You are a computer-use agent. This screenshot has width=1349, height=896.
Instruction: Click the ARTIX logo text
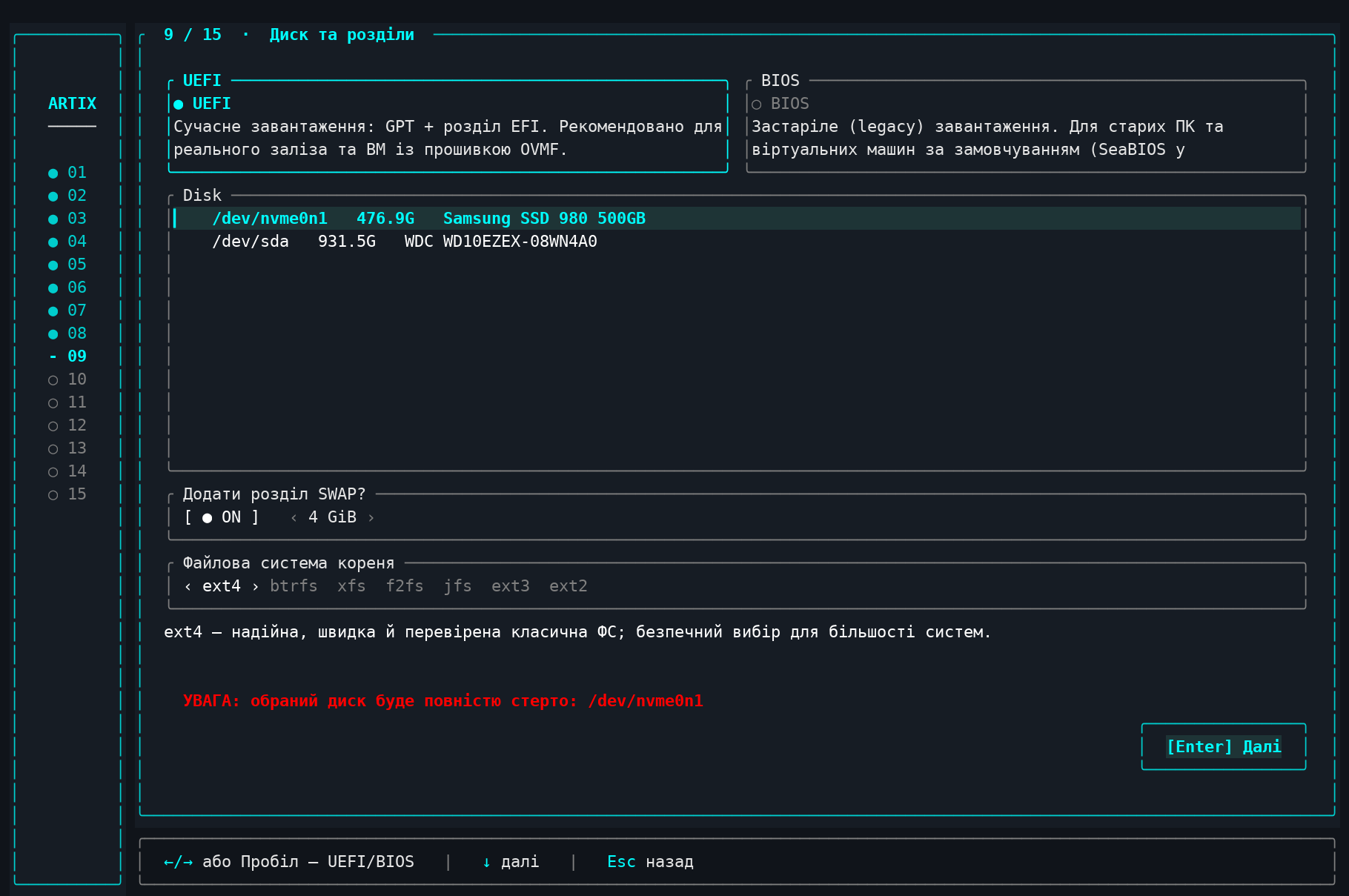click(72, 104)
